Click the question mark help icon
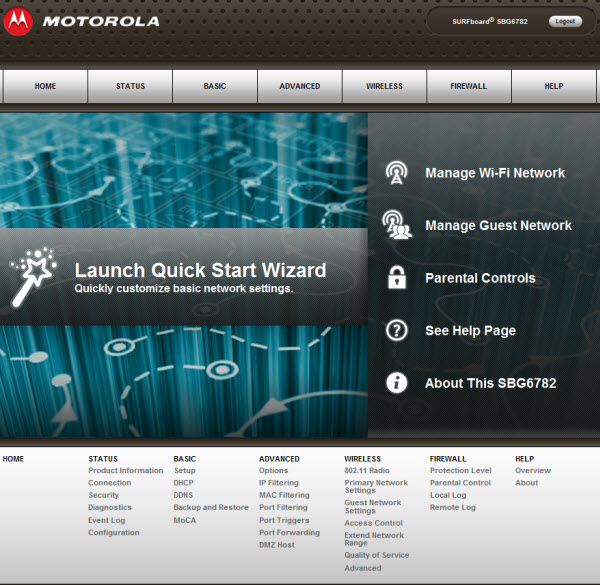The image size is (600, 585). [x=397, y=331]
